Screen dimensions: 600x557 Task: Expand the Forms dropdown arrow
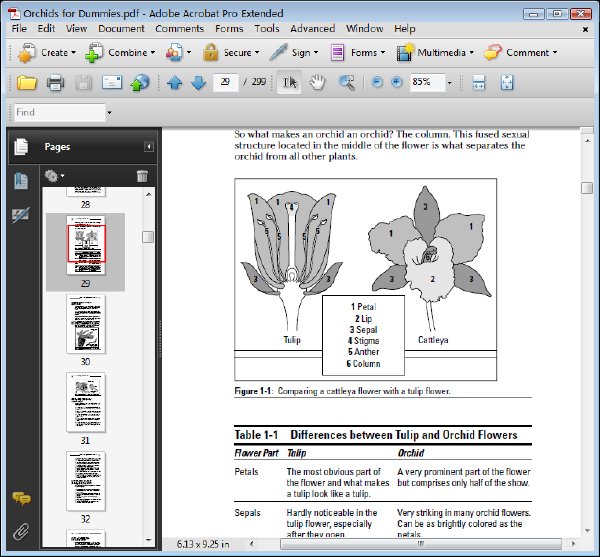pyautogui.click(x=383, y=53)
